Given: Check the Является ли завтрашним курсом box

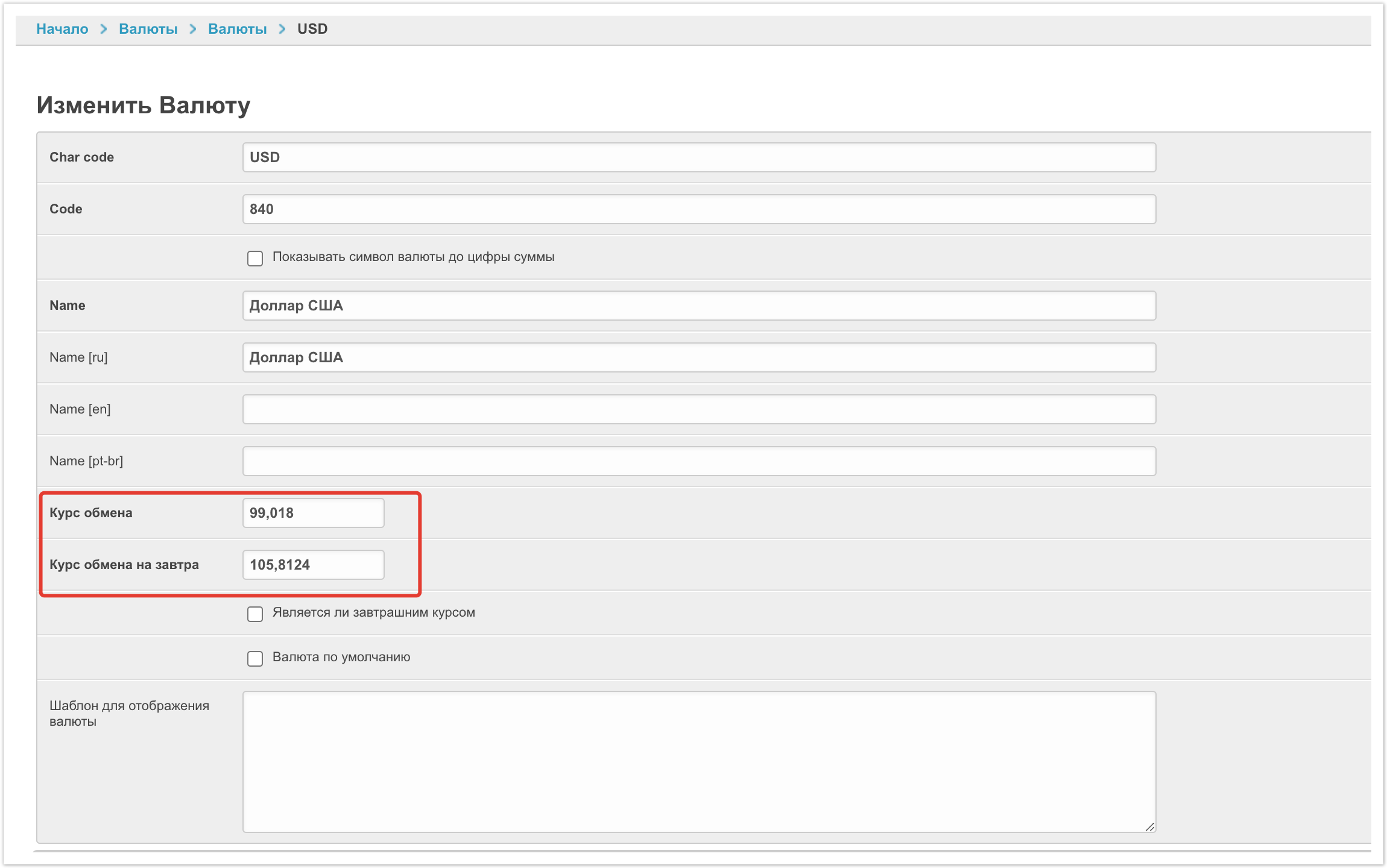Looking at the screenshot, I should [x=255, y=614].
